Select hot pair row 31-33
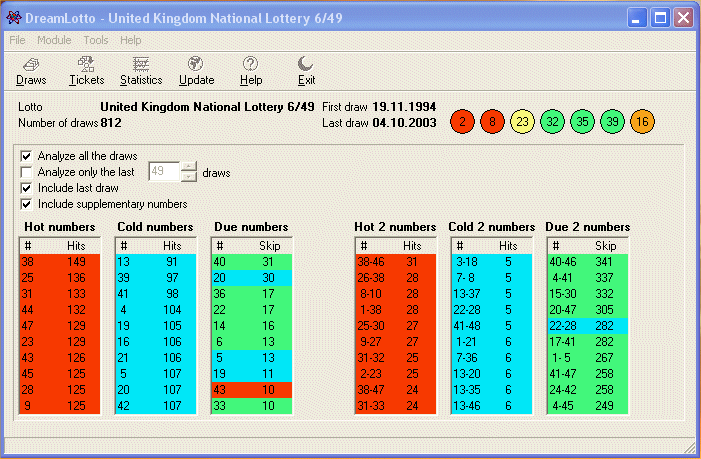The image size is (701, 459). (x=396, y=406)
